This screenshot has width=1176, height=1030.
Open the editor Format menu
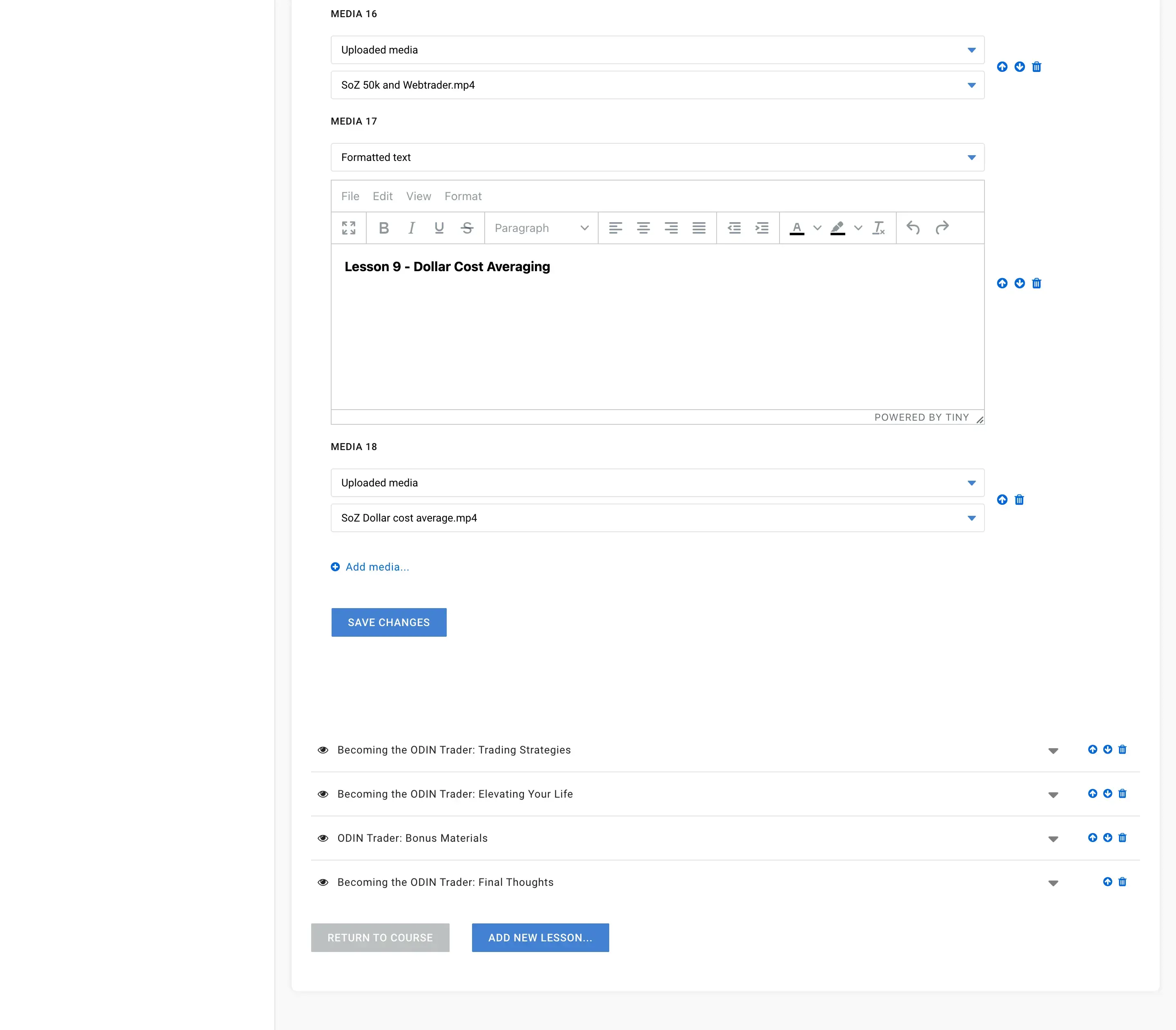pos(463,196)
